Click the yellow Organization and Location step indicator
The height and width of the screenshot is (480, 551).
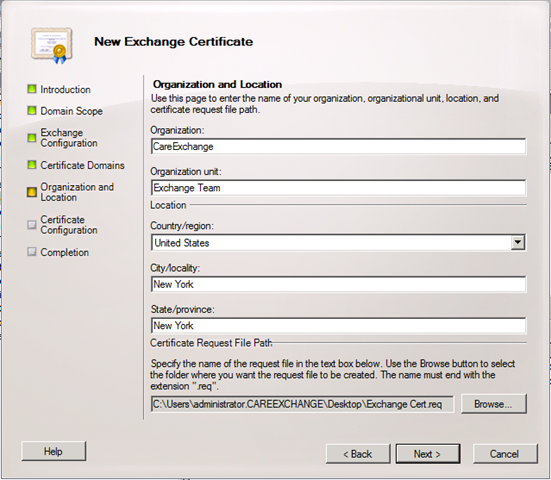coord(32,192)
